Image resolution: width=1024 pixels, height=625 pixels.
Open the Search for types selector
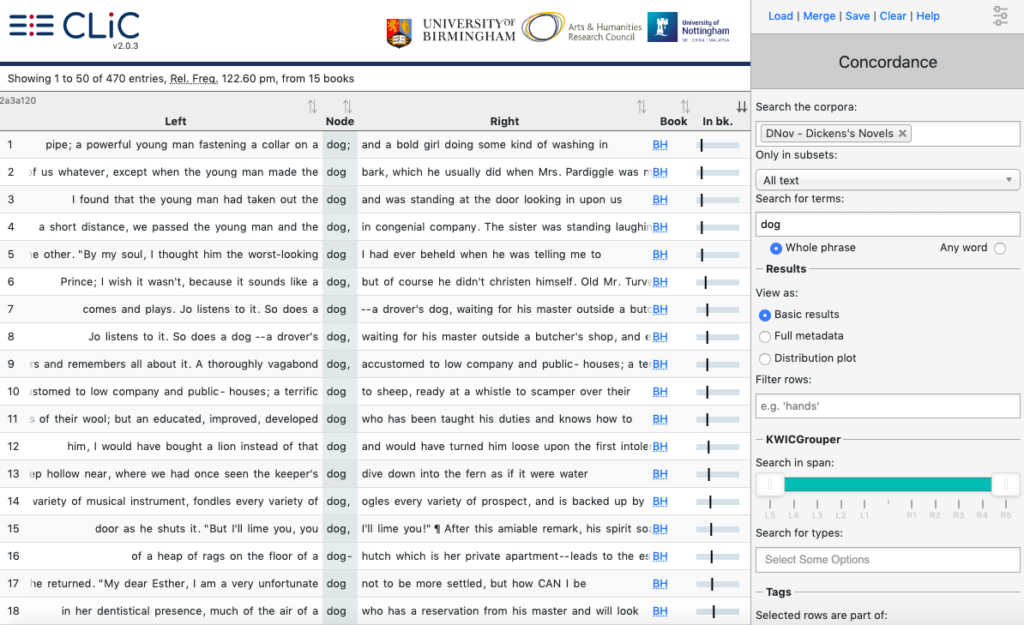click(887, 560)
